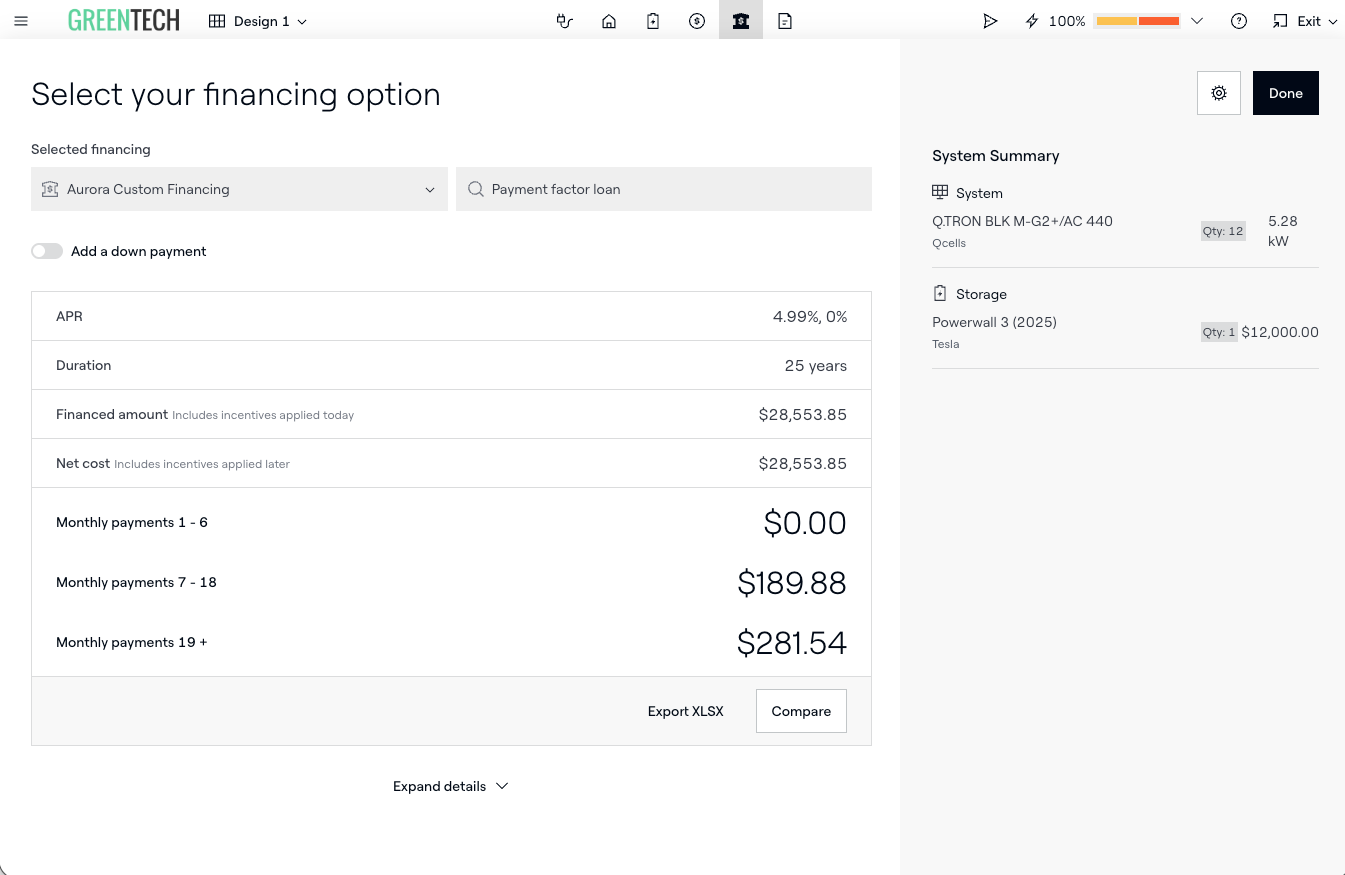Open Aurora Custom Financing dropdown
This screenshot has height=875, width=1345.
(239, 189)
